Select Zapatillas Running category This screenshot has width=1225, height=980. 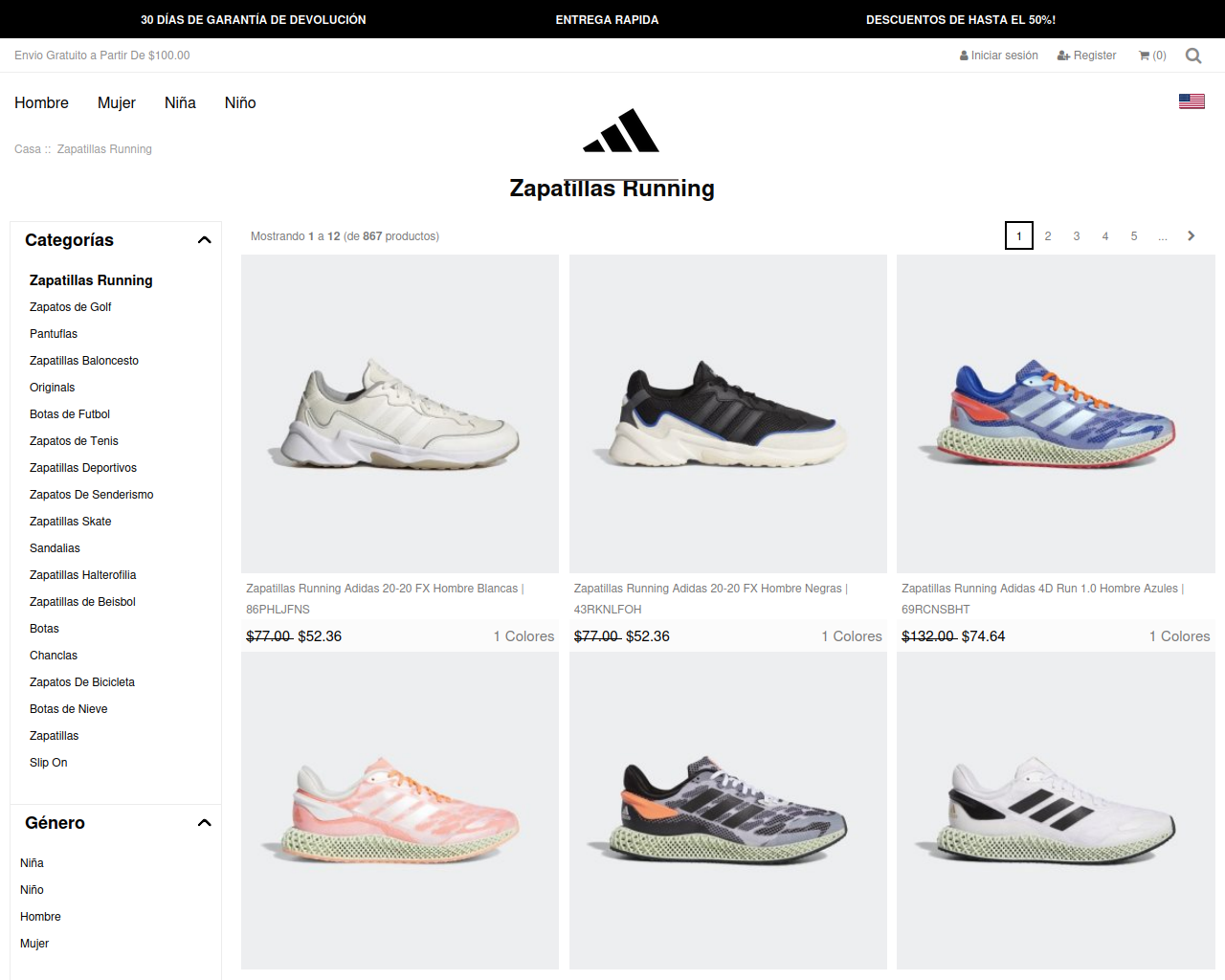pos(91,280)
